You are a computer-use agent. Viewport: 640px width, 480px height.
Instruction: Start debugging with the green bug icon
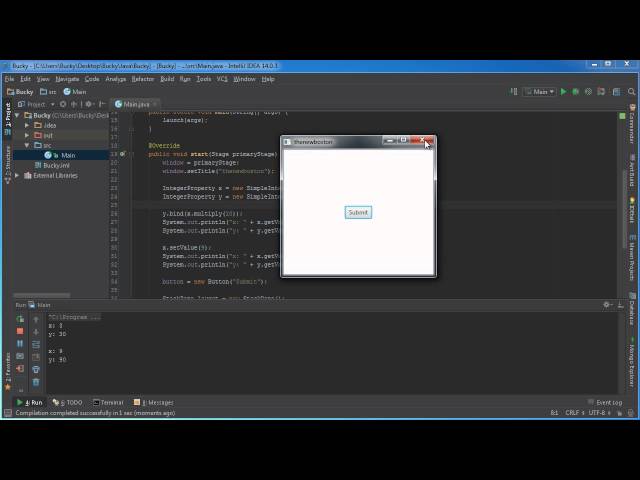pos(576,92)
